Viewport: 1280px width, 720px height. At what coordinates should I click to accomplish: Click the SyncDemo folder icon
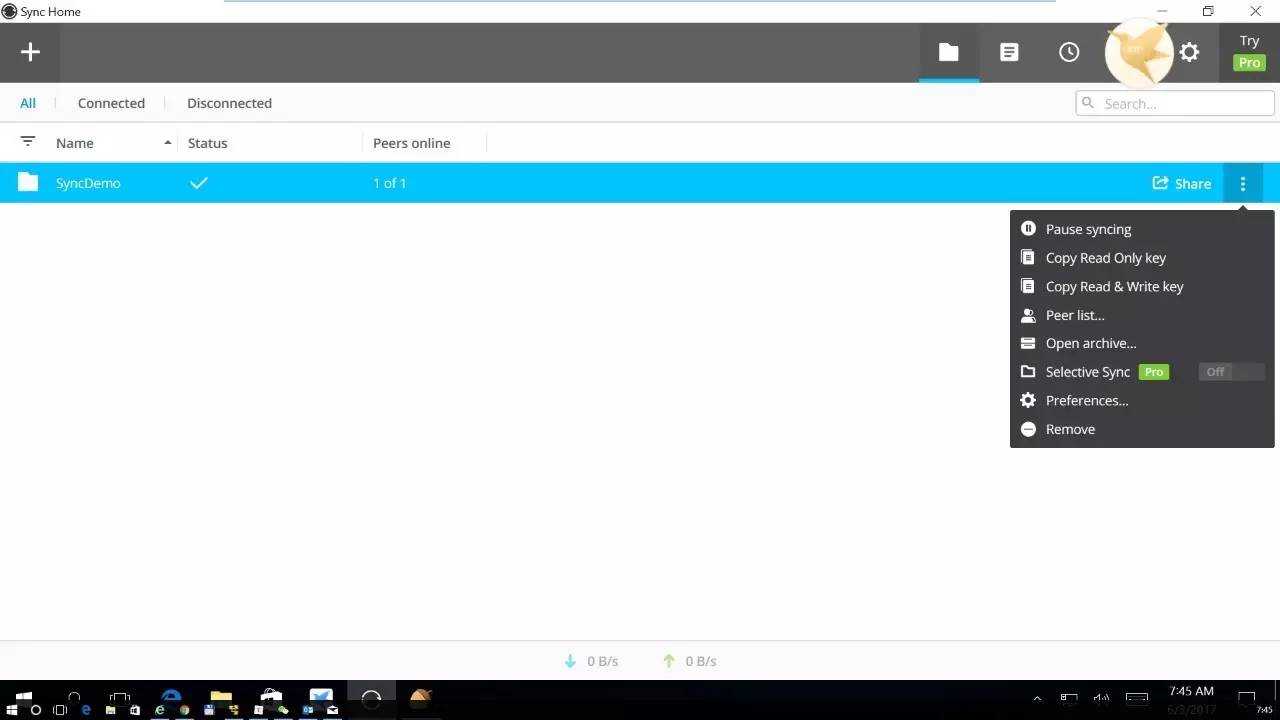[28, 182]
